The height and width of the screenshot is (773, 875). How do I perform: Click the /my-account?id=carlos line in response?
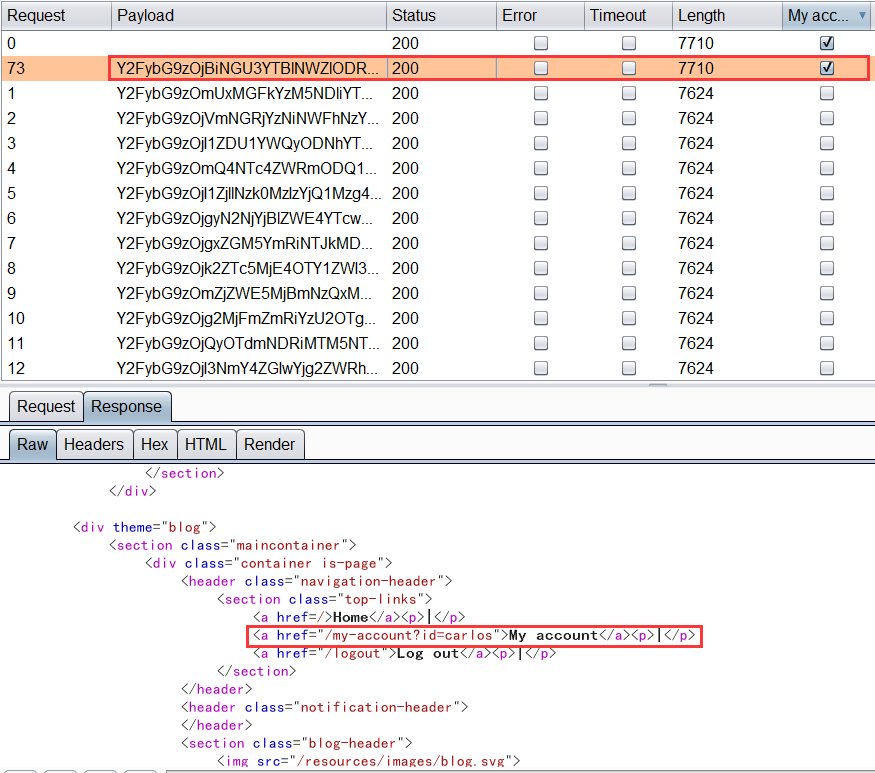click(475, 635)
